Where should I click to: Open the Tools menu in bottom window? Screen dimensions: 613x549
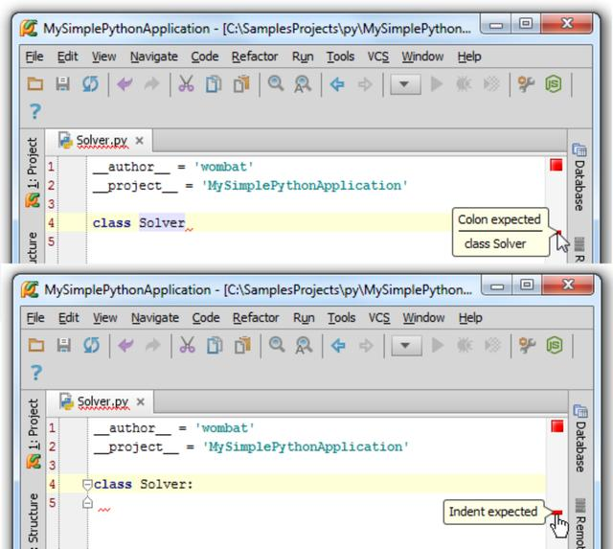341,318
